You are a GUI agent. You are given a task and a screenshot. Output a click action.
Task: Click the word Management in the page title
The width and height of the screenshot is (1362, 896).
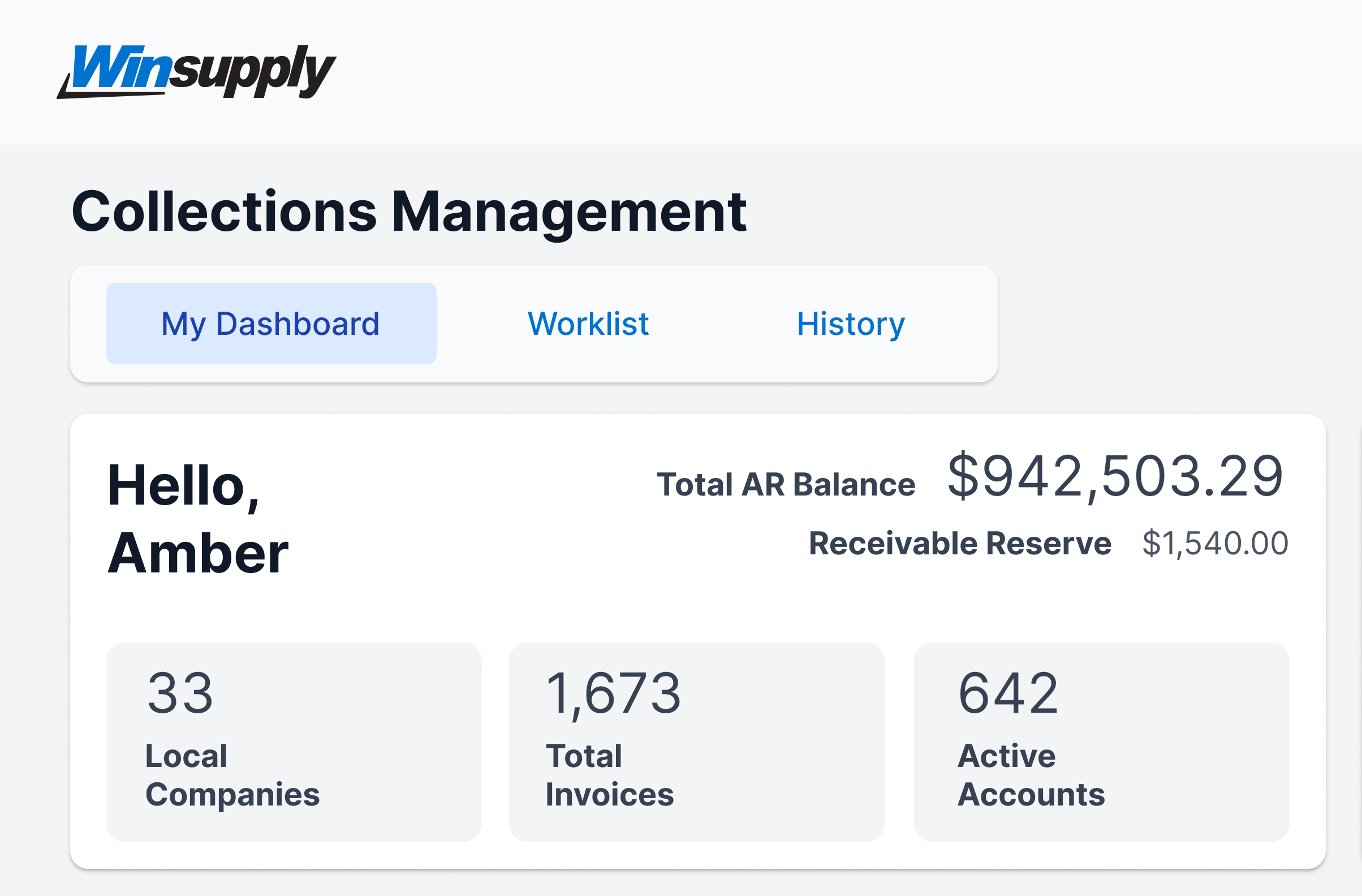tap(568, 212)
